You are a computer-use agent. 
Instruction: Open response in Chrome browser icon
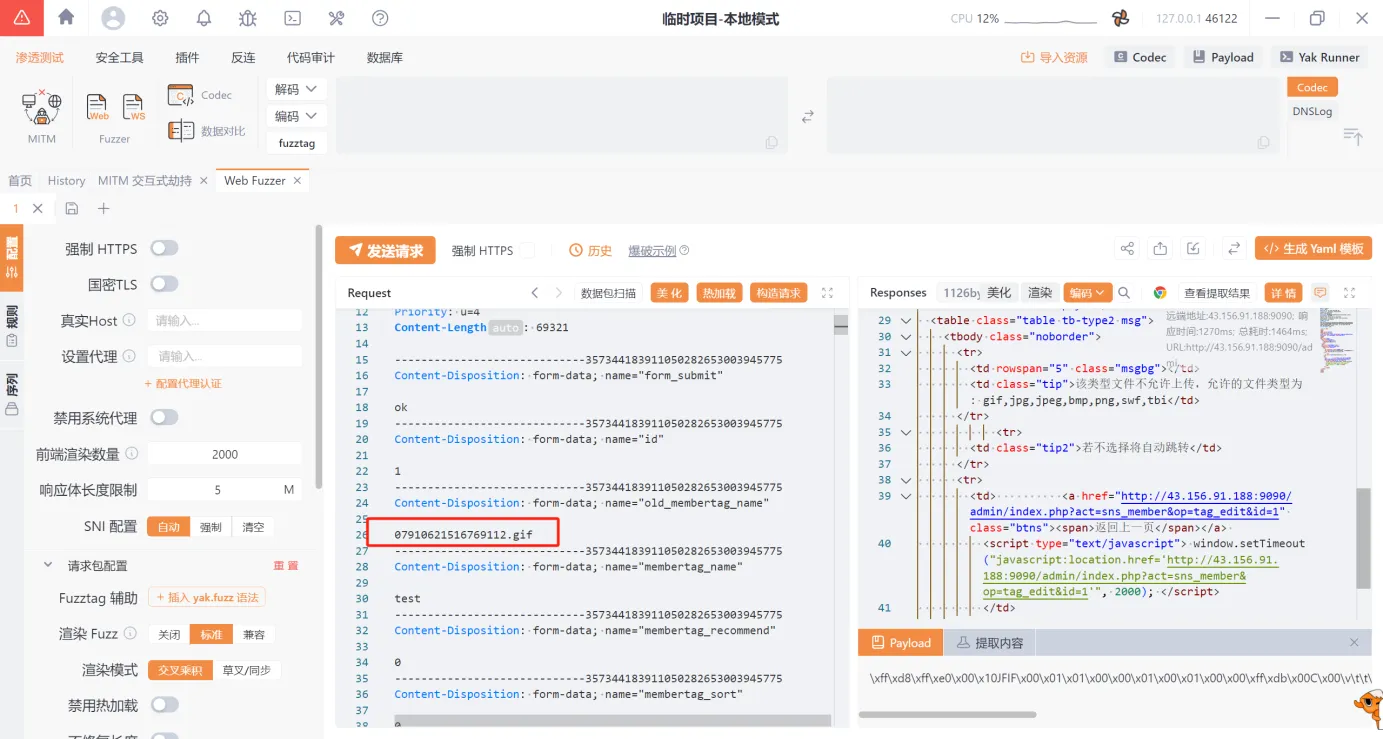tap(1160, 293)
